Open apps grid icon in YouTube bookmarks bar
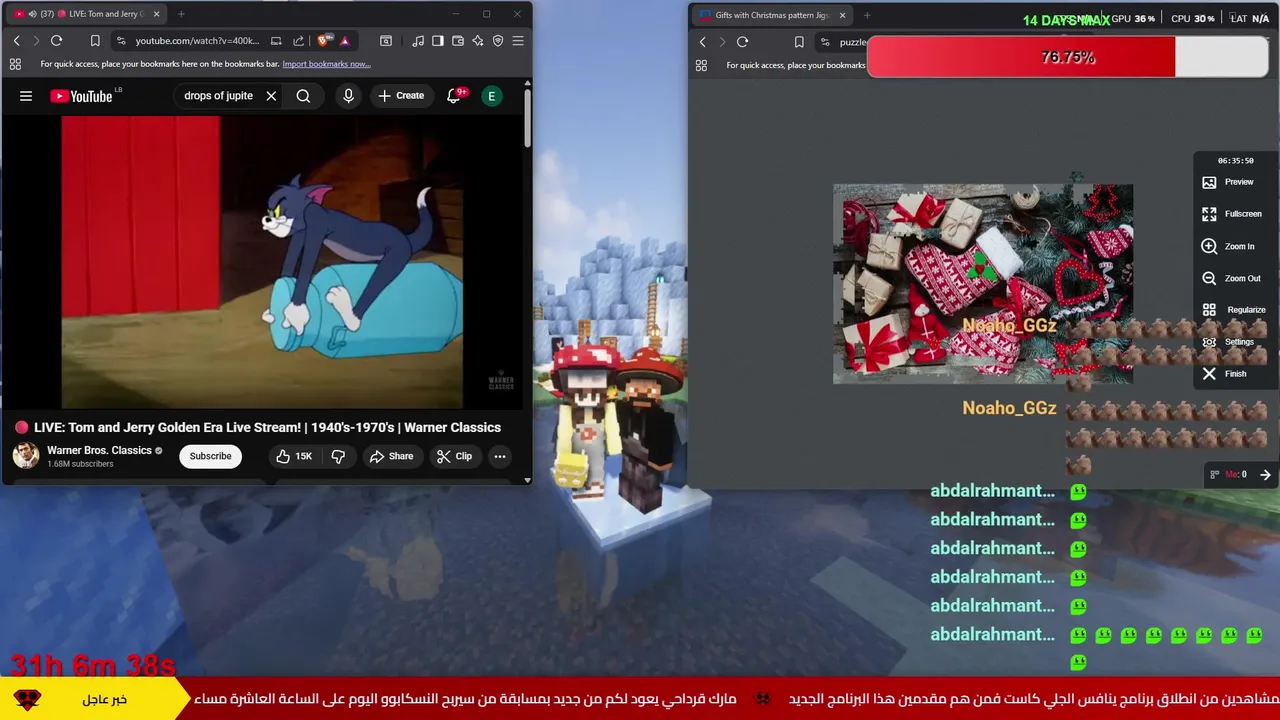This screenshot has width=1280, height=720. (15, 64)
